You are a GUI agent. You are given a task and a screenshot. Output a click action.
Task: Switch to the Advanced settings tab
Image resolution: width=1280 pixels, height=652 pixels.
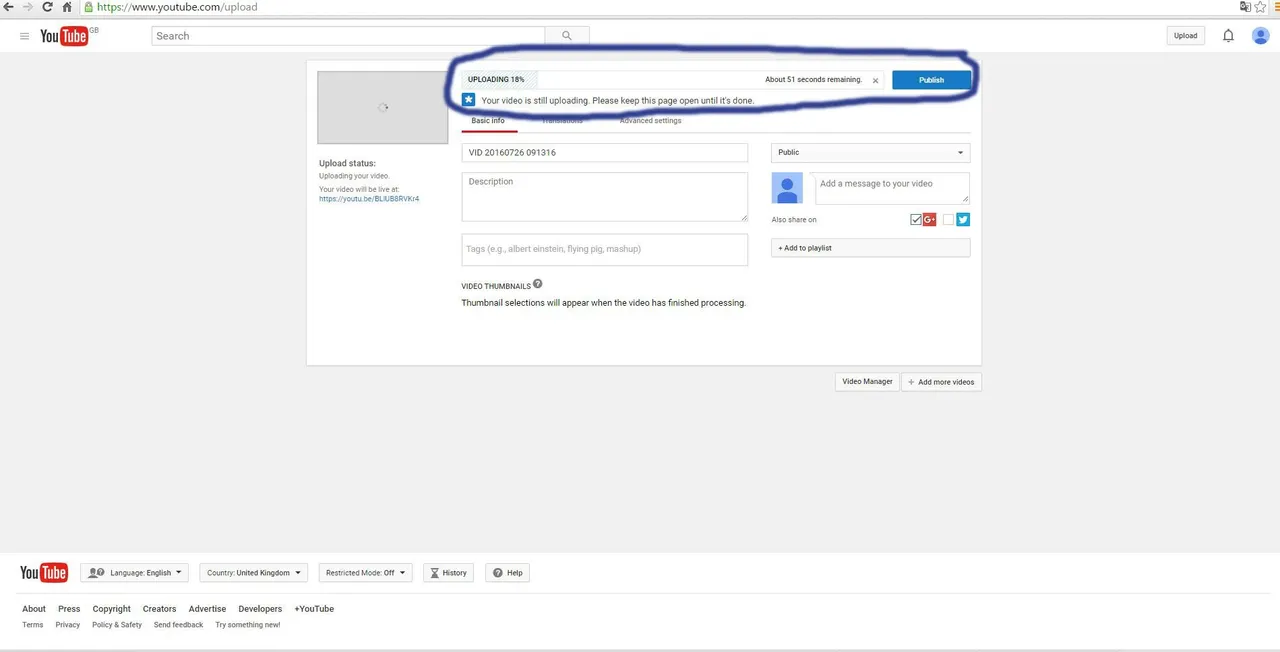tap(650, 121)
